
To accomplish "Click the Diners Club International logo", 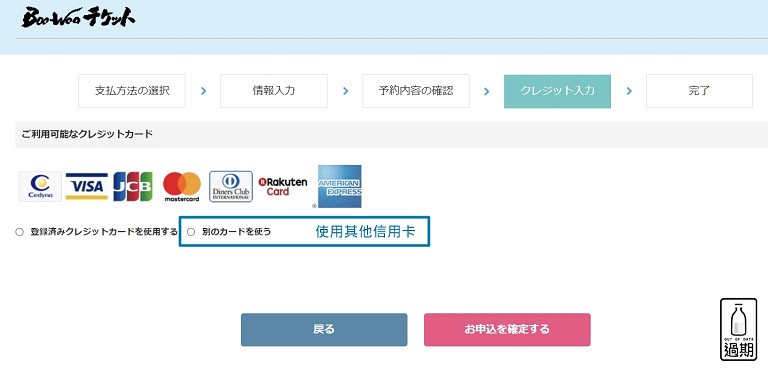I will (231, 186).
